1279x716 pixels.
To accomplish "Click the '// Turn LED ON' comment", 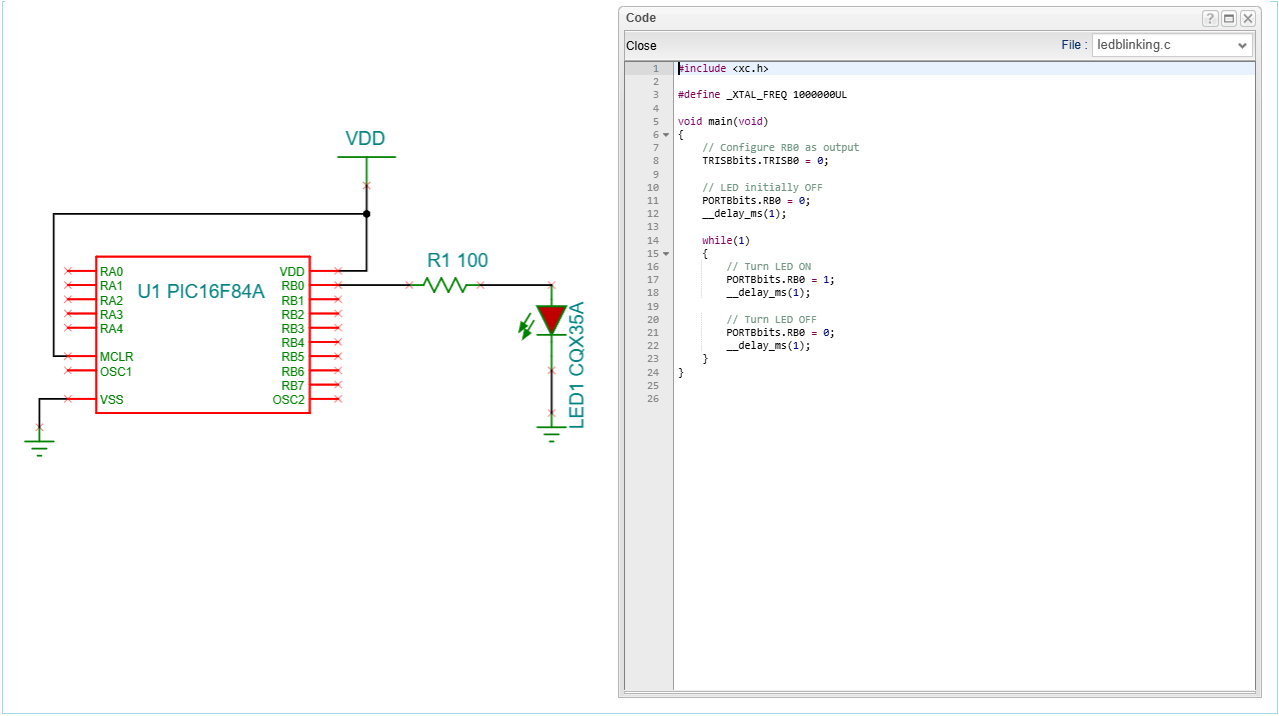I will pos(769,267).
